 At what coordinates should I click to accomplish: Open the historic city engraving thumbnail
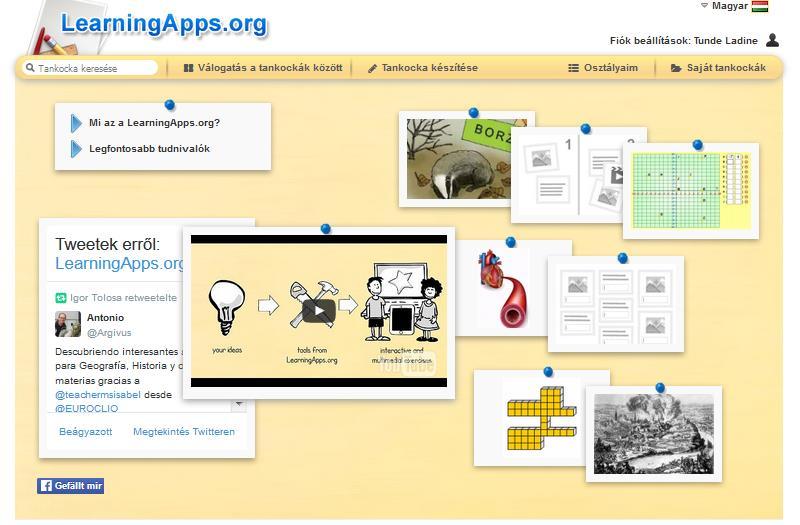point(654,434)
